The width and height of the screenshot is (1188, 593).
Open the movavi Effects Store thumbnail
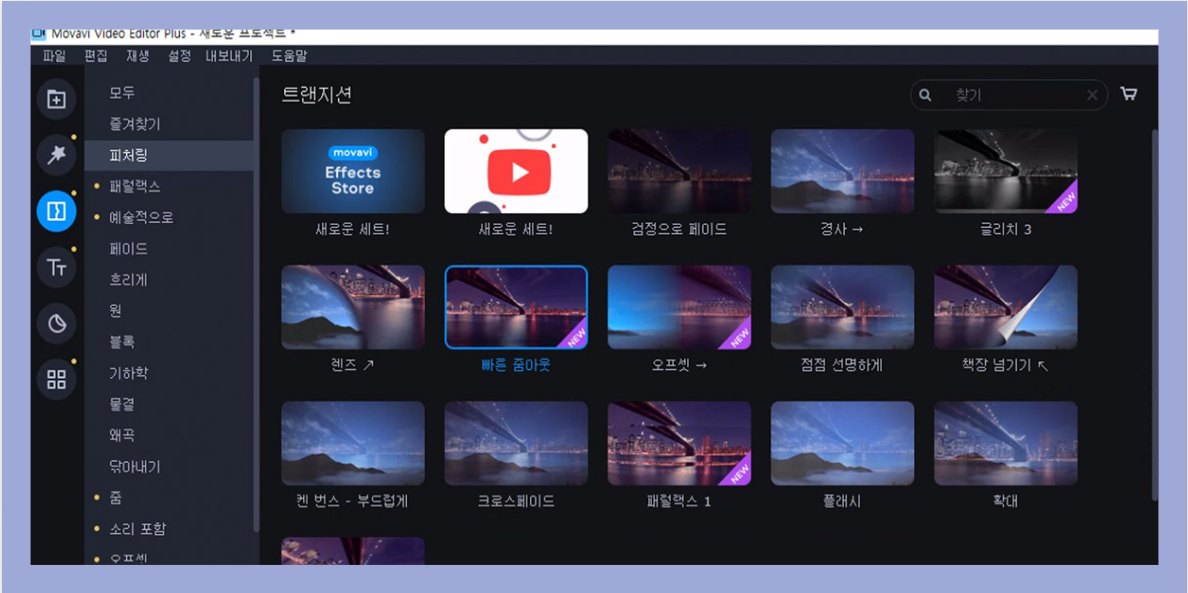tap(353, 171)
